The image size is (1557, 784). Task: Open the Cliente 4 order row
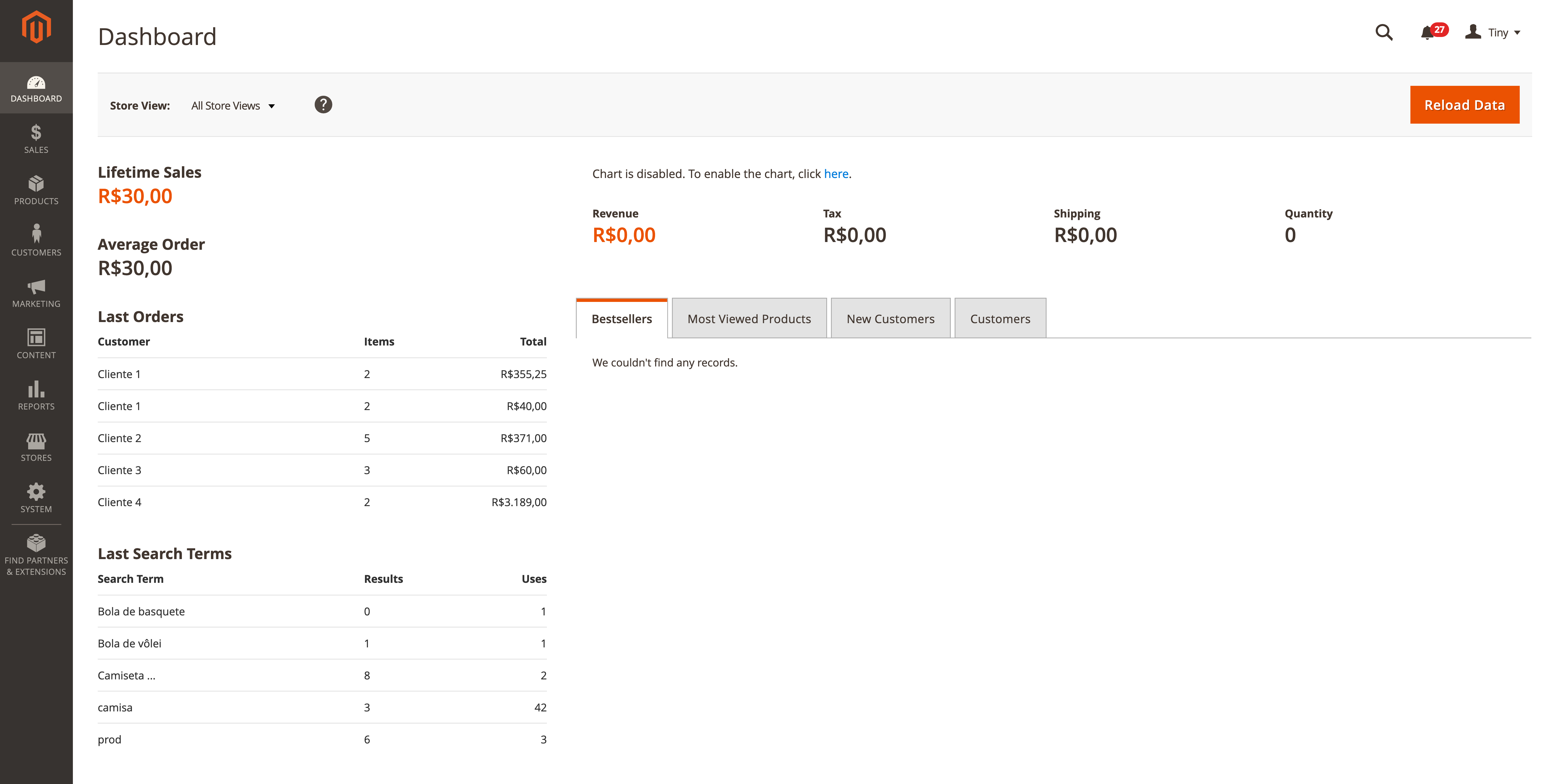click(x=322, y=502)
